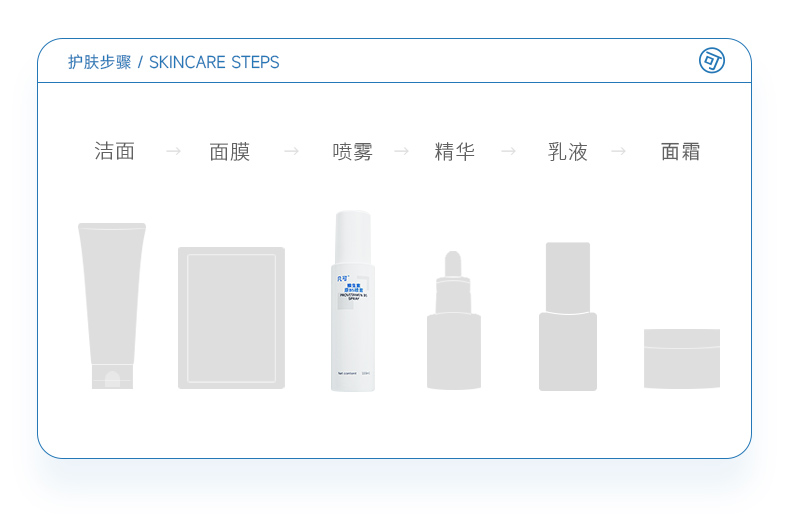Select the cleanser tube icon

click(112, 306)
